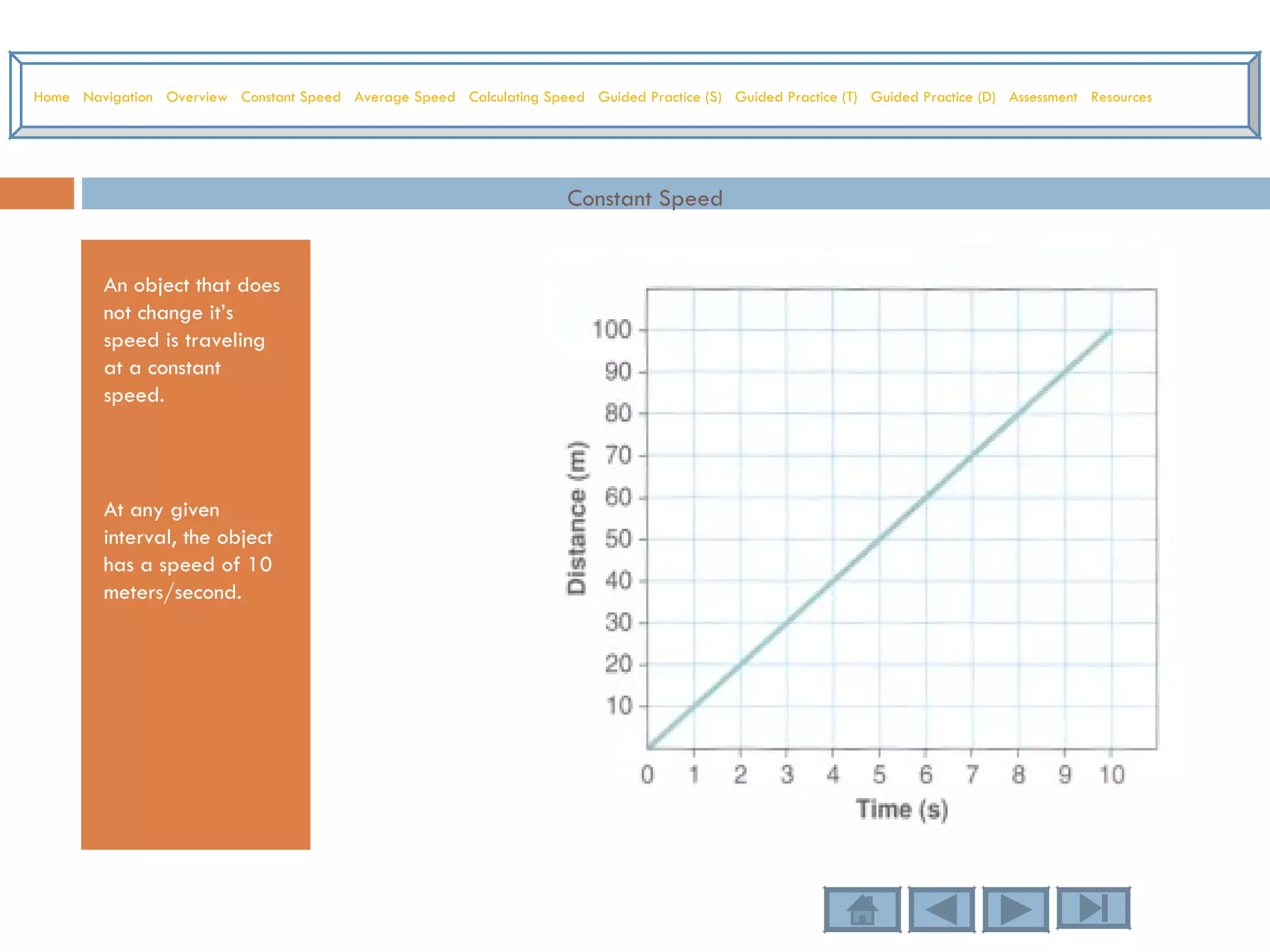Go to previous slide arrow button
The image size is (1270, 952).
pos(941,909)
